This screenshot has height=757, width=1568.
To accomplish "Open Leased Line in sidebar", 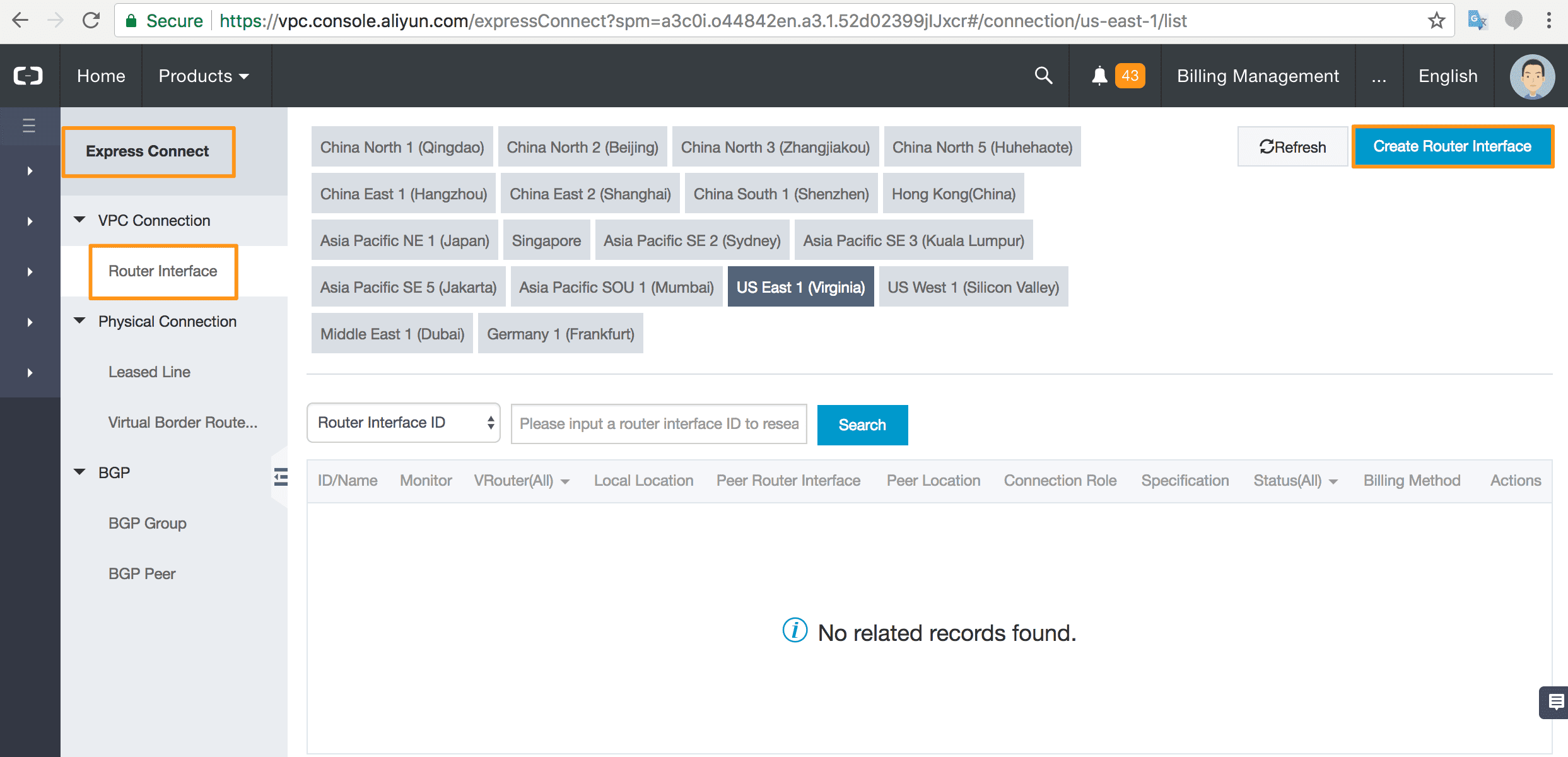I will 149,372.
